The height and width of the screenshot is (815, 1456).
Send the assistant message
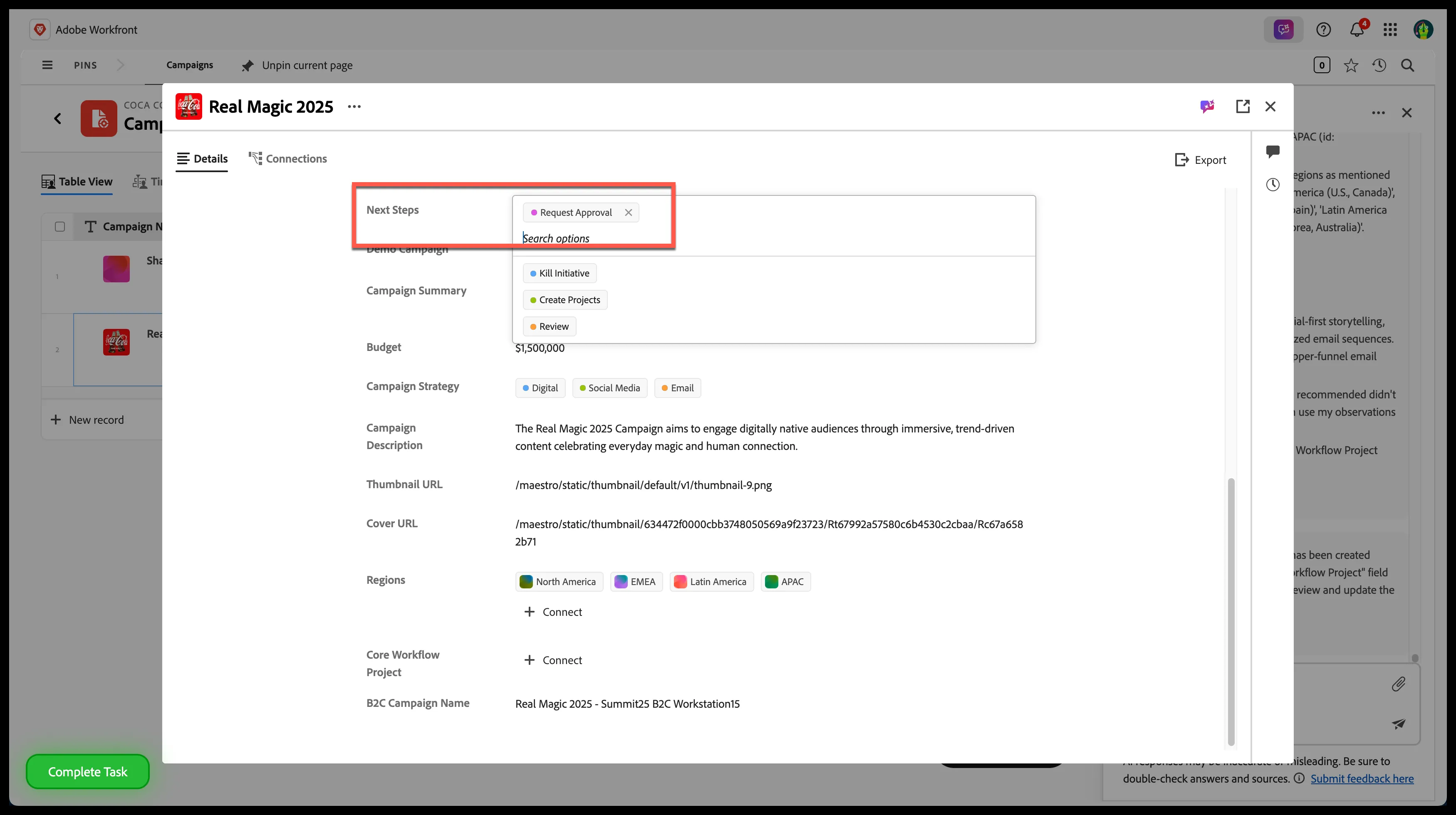click(x=1398, y=724)
